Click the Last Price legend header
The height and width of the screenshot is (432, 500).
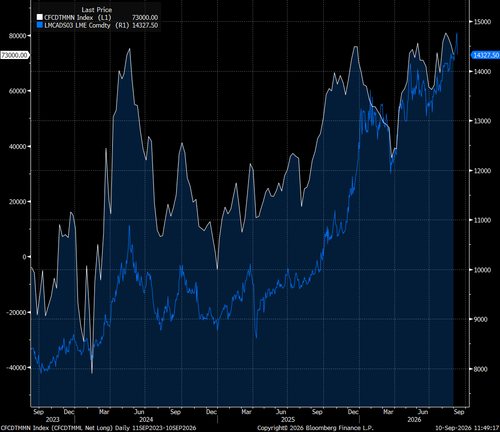[x=97, y=10]
